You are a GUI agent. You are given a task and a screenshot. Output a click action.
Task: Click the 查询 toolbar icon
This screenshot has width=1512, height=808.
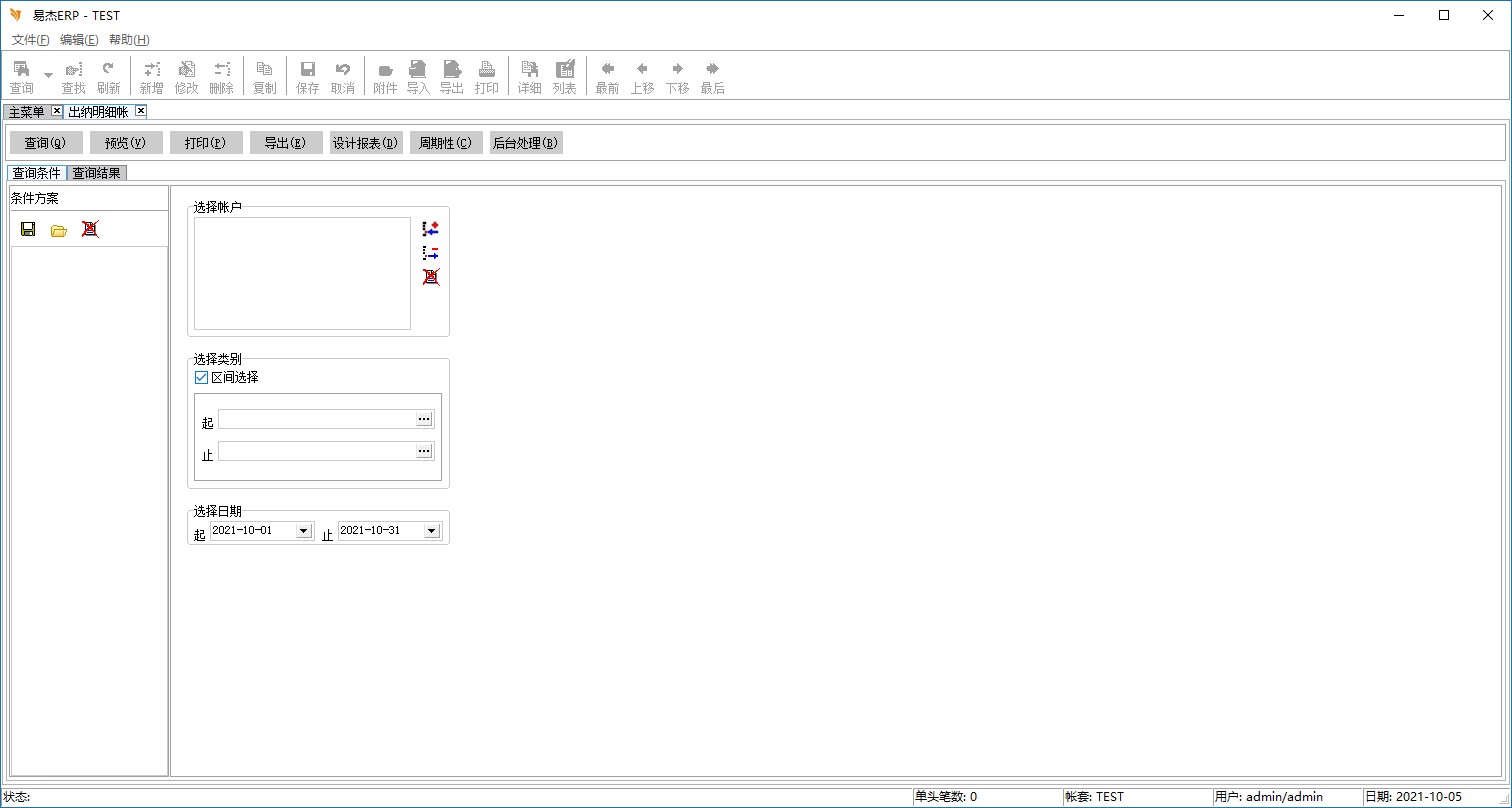pos(21,76)
